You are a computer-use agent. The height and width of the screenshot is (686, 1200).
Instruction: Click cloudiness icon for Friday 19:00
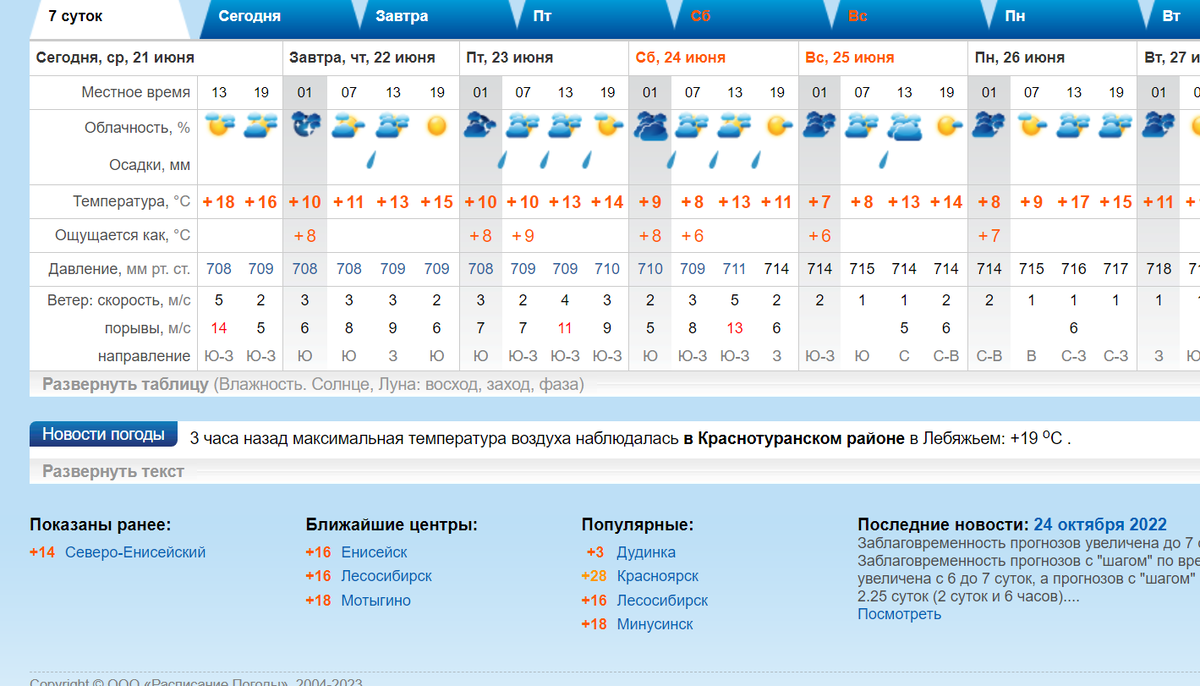(x=607, y=126)
